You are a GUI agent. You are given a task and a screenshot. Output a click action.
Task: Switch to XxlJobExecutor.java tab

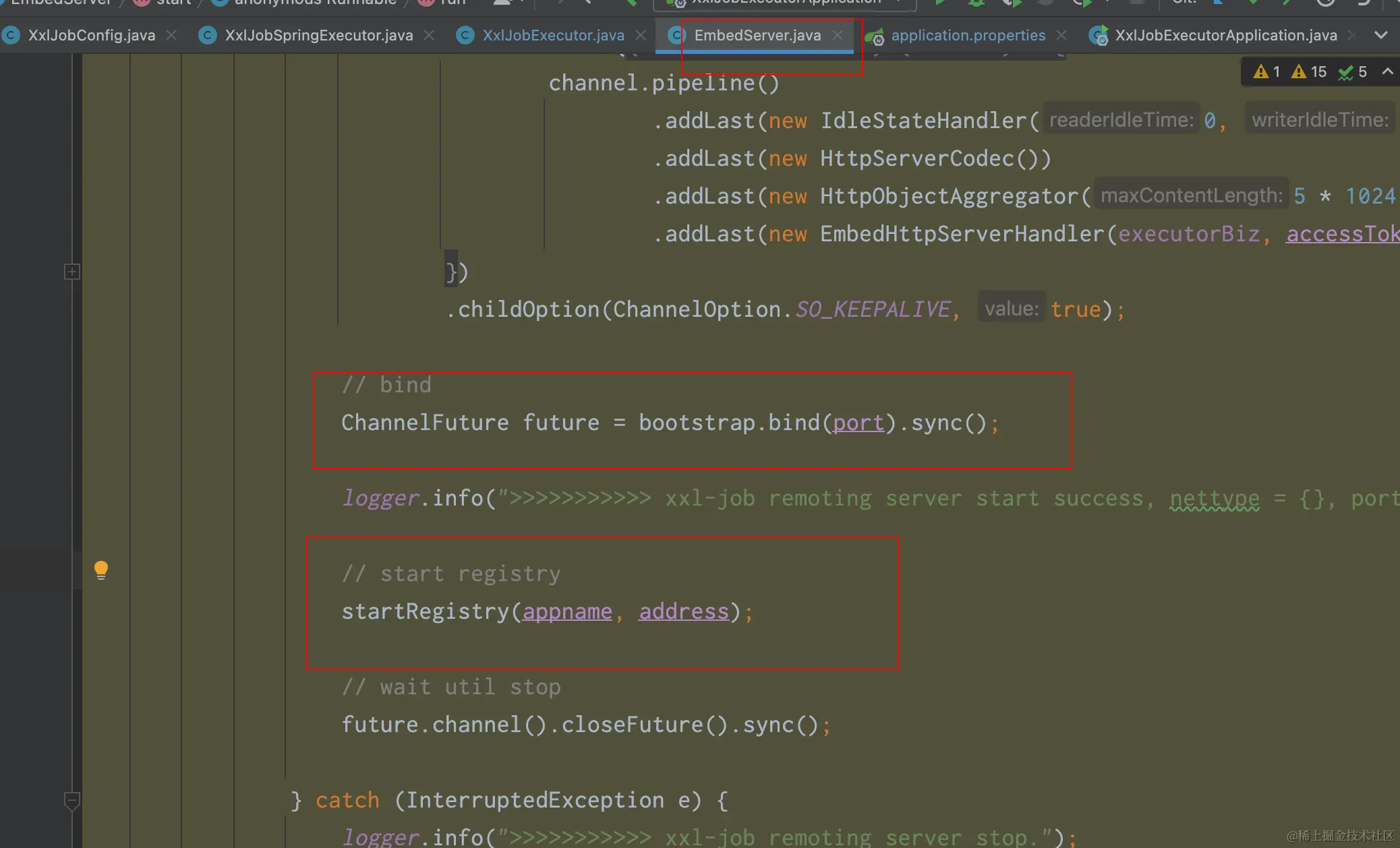pos(553,36)
